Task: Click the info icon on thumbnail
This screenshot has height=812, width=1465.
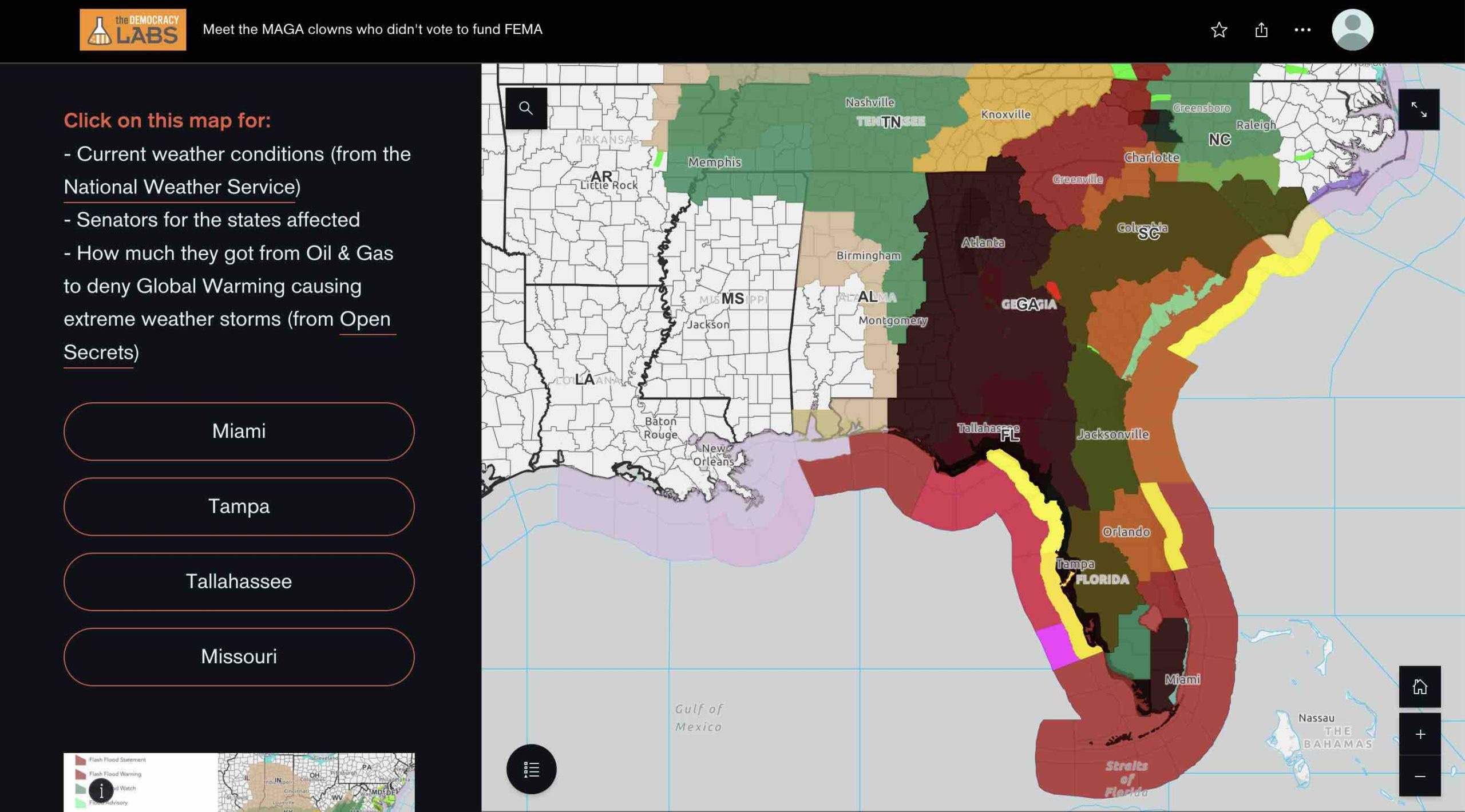Action: (101, 791)
